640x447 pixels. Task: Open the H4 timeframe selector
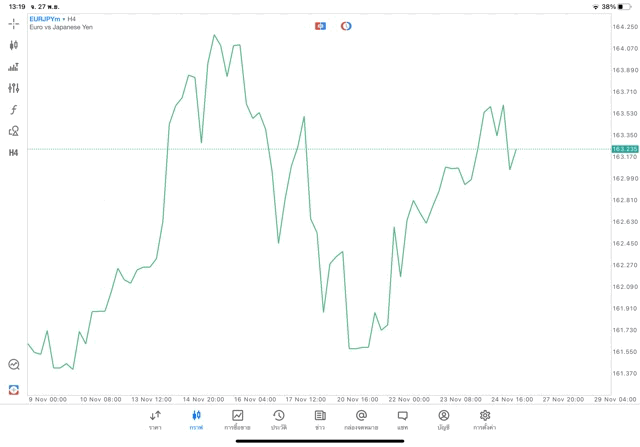14,153
